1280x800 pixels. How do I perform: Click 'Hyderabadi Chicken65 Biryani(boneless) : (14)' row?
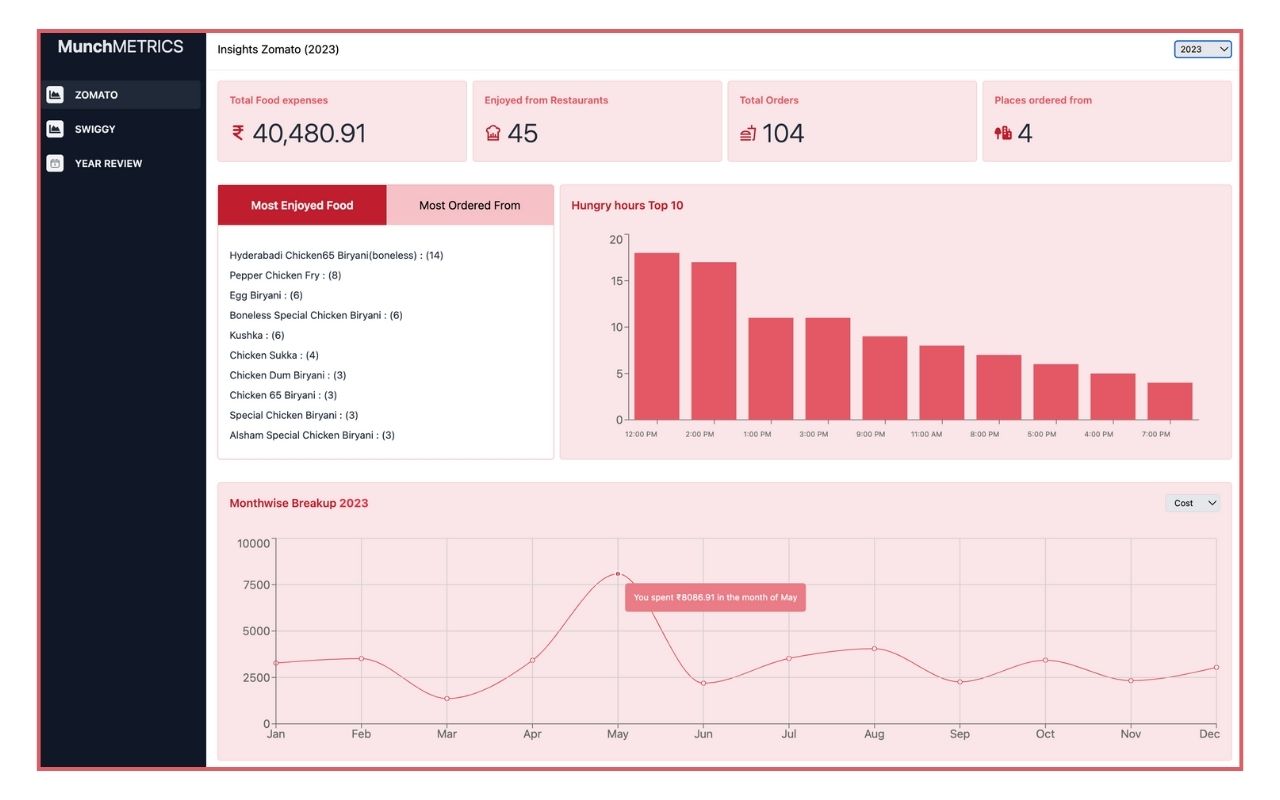336,255
